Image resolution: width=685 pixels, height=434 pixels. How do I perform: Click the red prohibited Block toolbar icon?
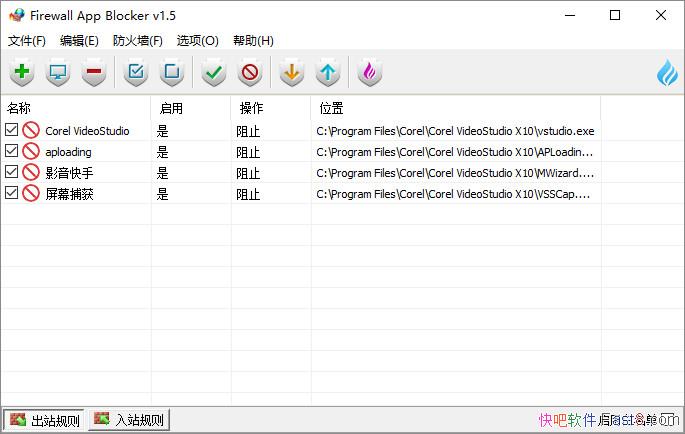(x=250, y=72)
